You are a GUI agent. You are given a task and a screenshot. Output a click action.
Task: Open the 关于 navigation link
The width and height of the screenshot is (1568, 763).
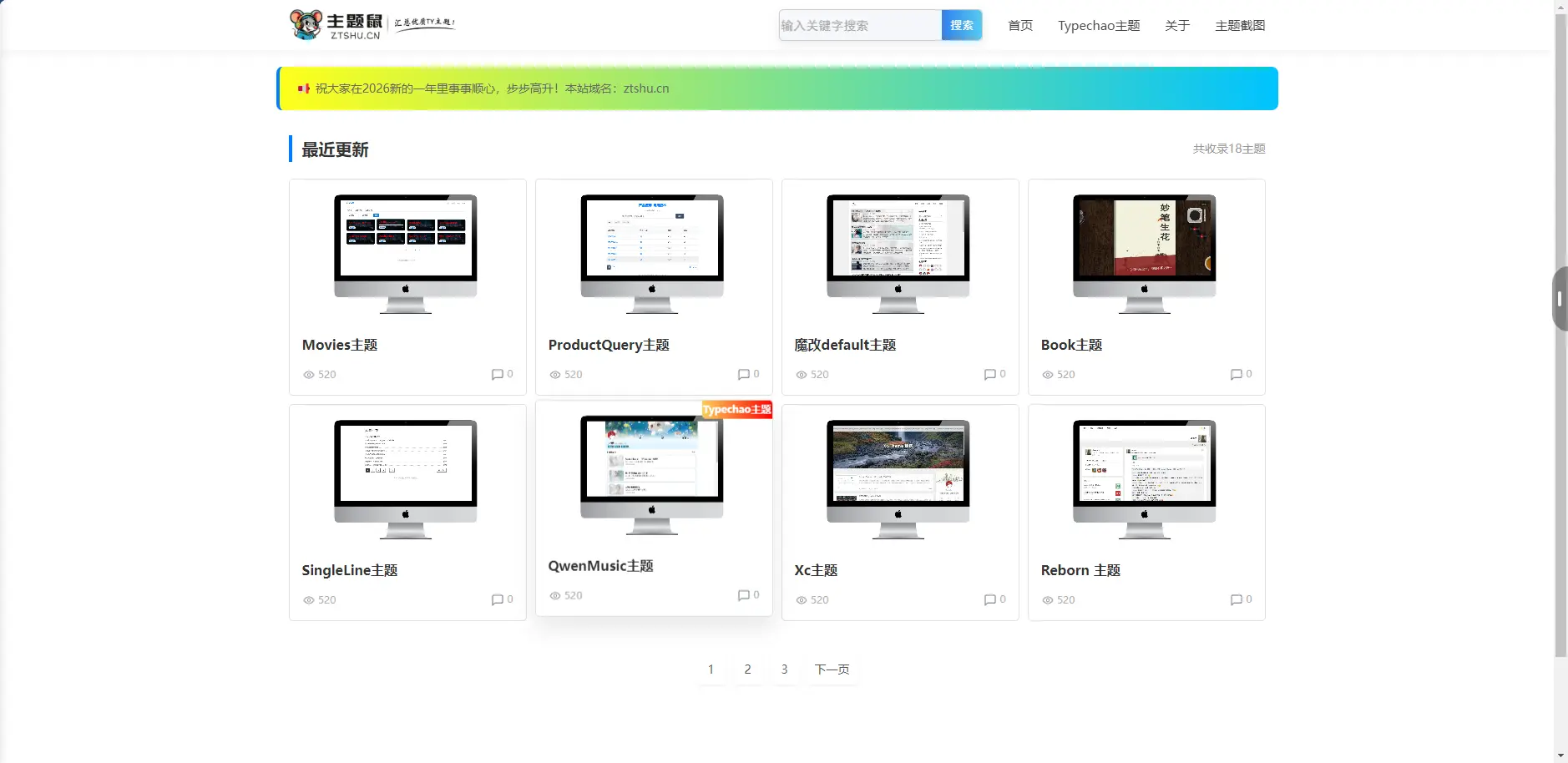click(1177, 26)
